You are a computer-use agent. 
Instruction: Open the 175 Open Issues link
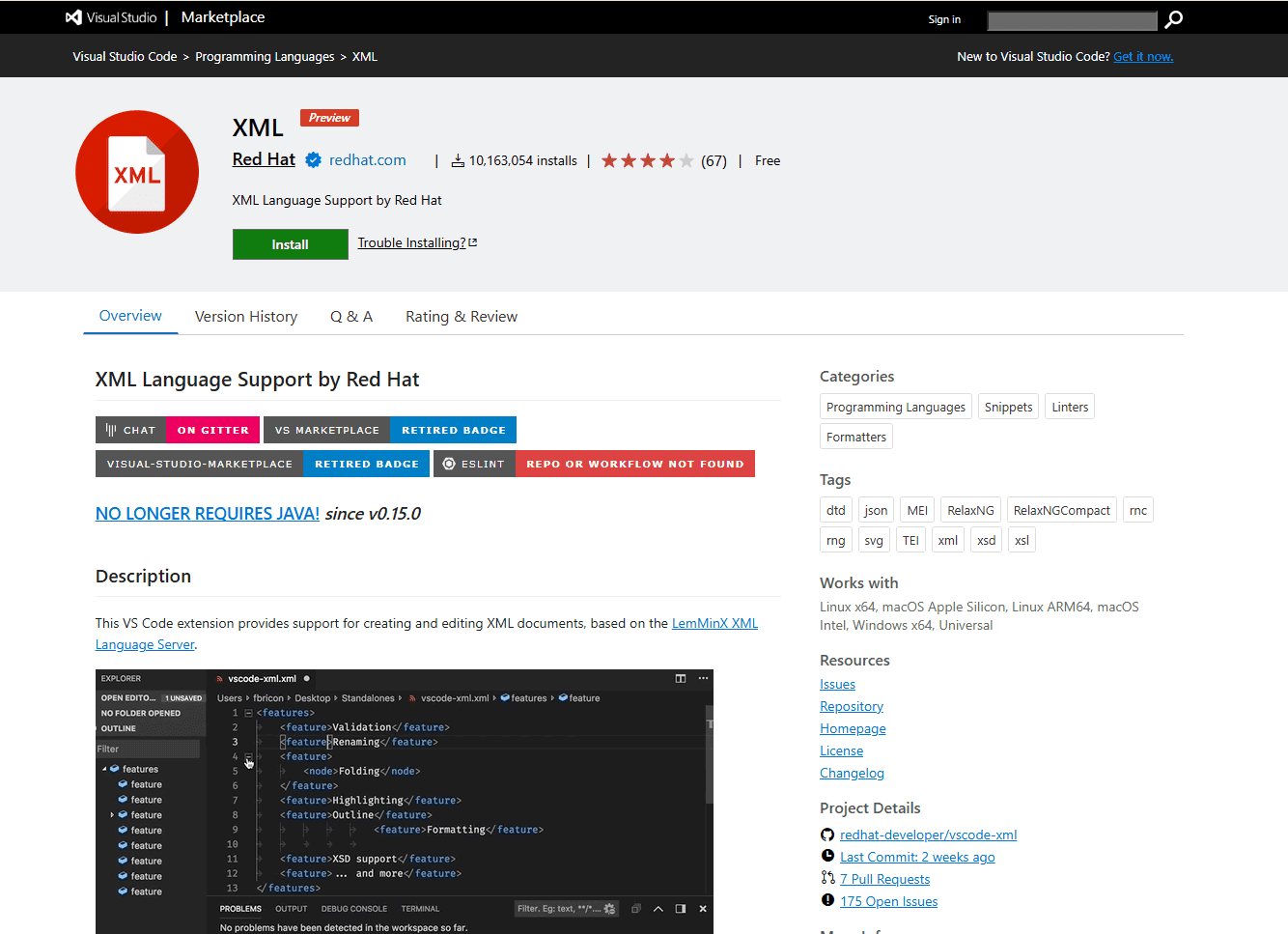(x=888, y=901)
